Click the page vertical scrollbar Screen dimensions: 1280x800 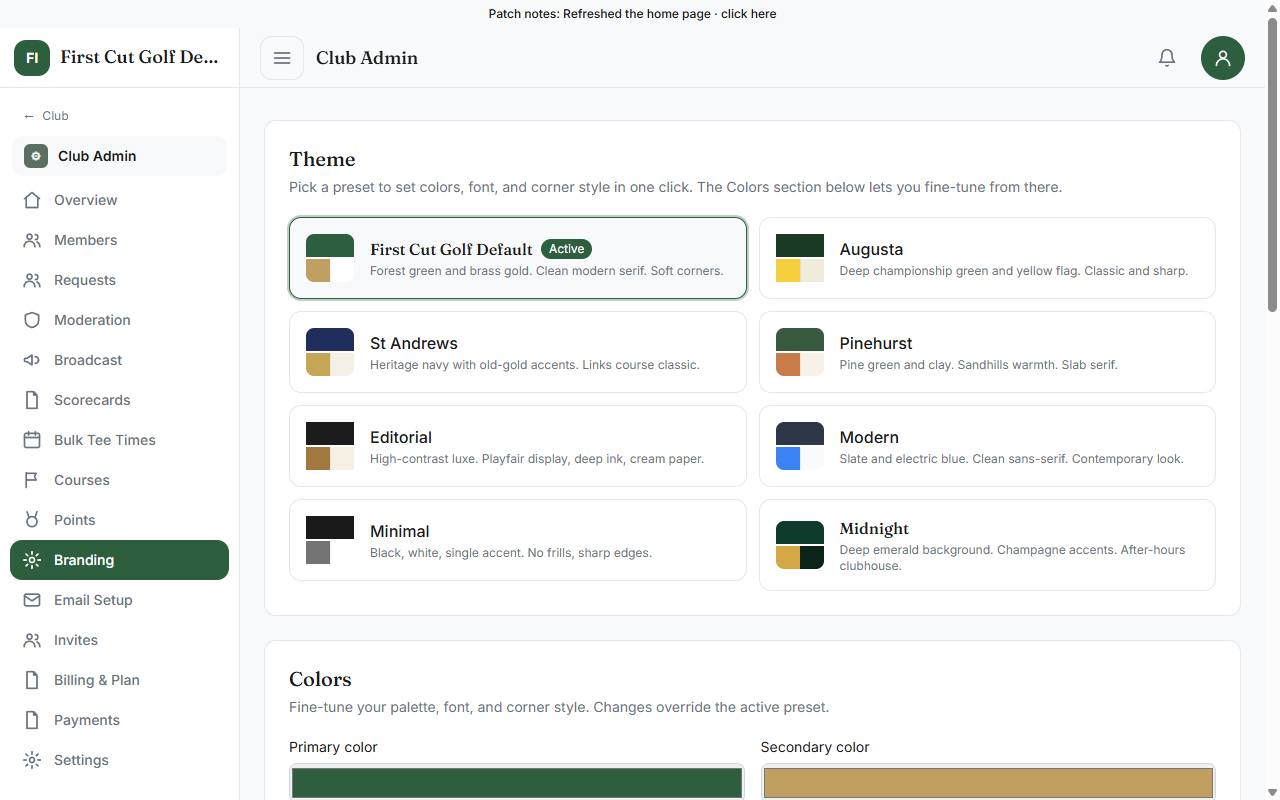[1272, 165]
